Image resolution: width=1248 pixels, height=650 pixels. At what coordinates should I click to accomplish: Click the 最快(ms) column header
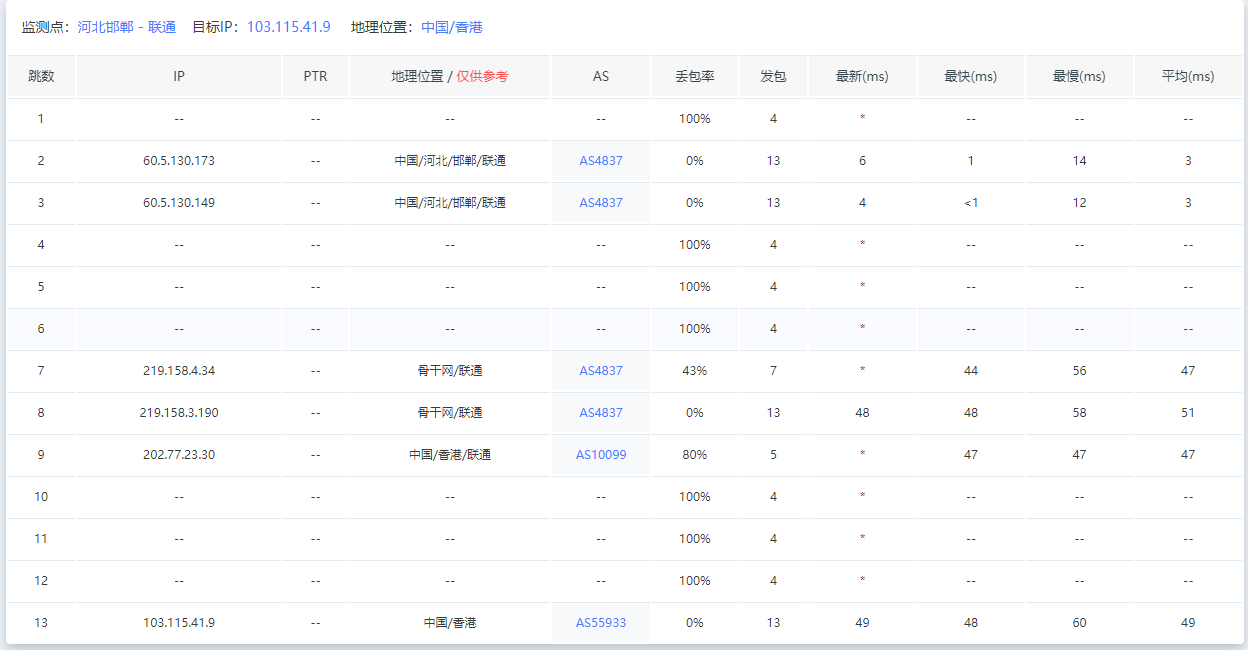tap(970, 77)
